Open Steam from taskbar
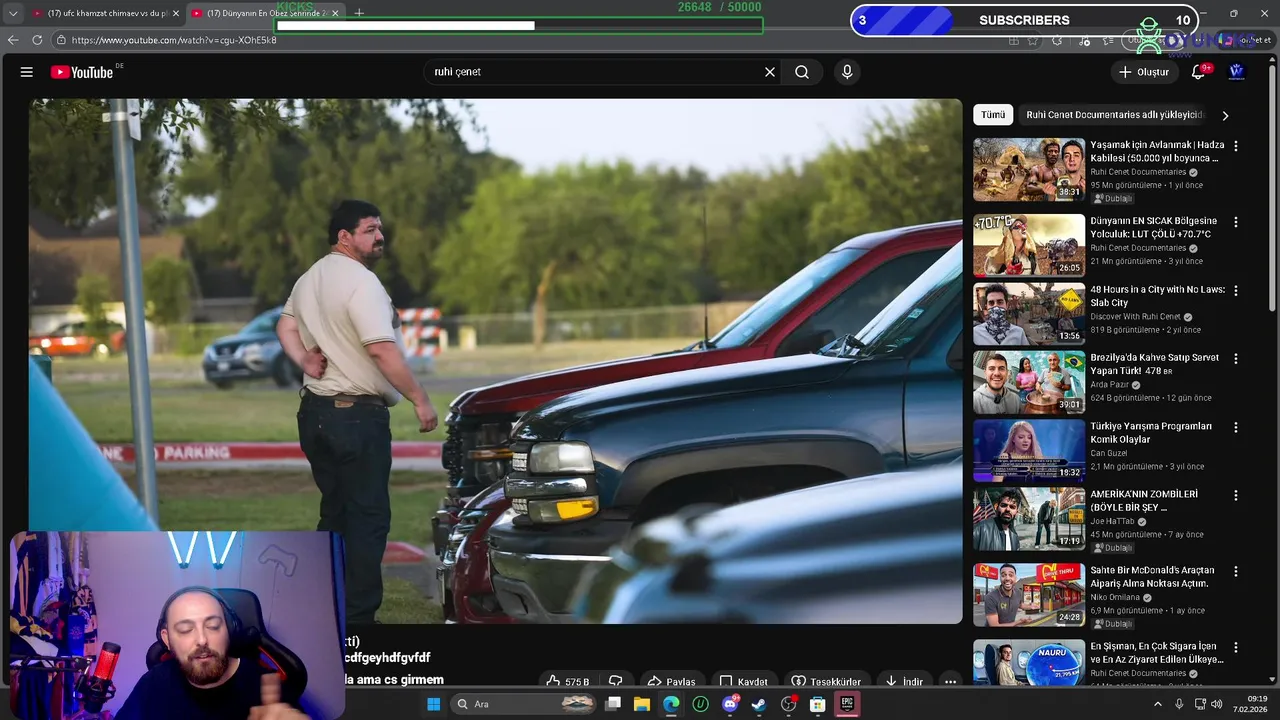Image resolution: width=1280 pixels, height=720 pixels. tap(759, 704)
